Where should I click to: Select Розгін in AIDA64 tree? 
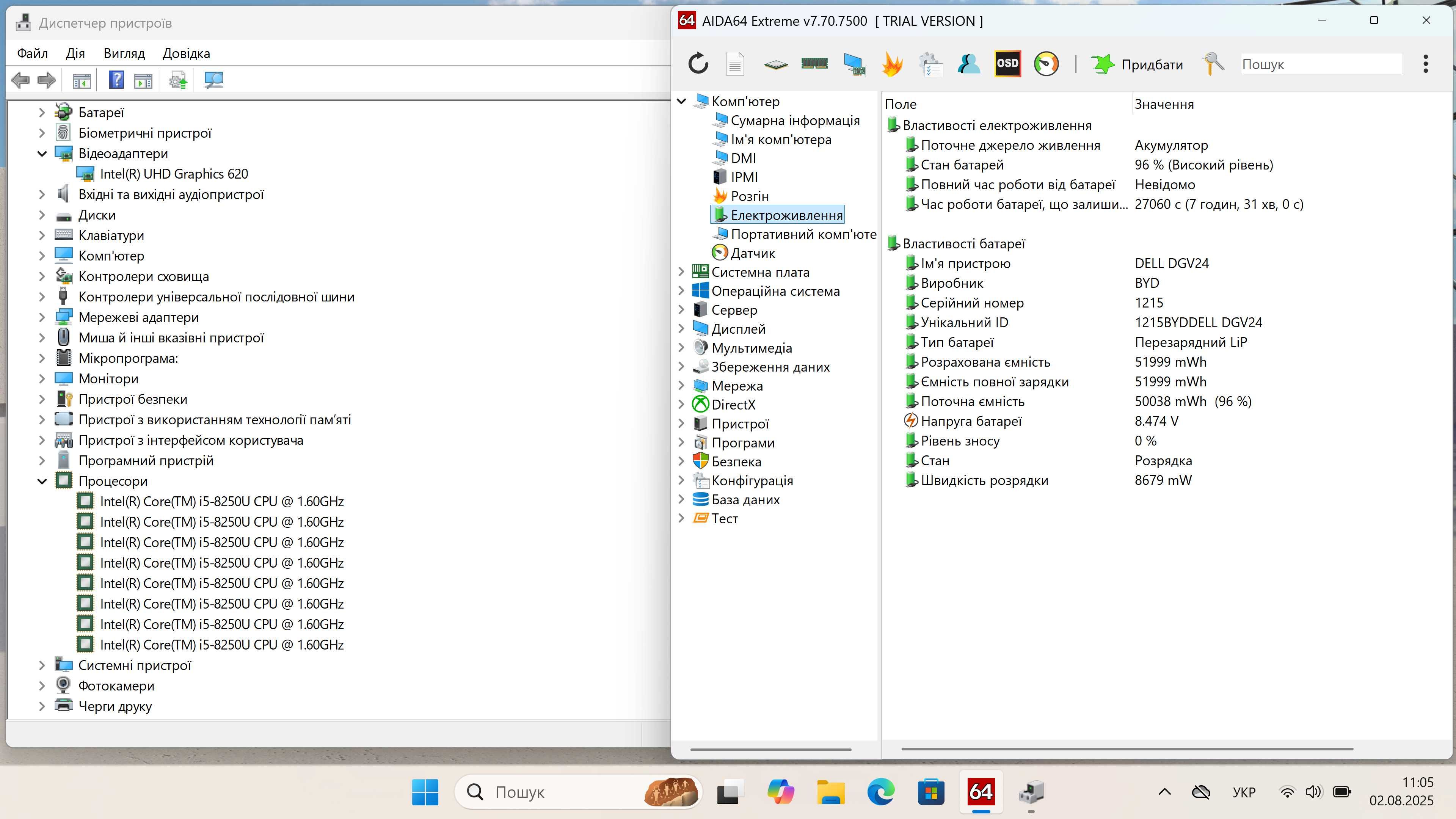click(x=750, y=196)
